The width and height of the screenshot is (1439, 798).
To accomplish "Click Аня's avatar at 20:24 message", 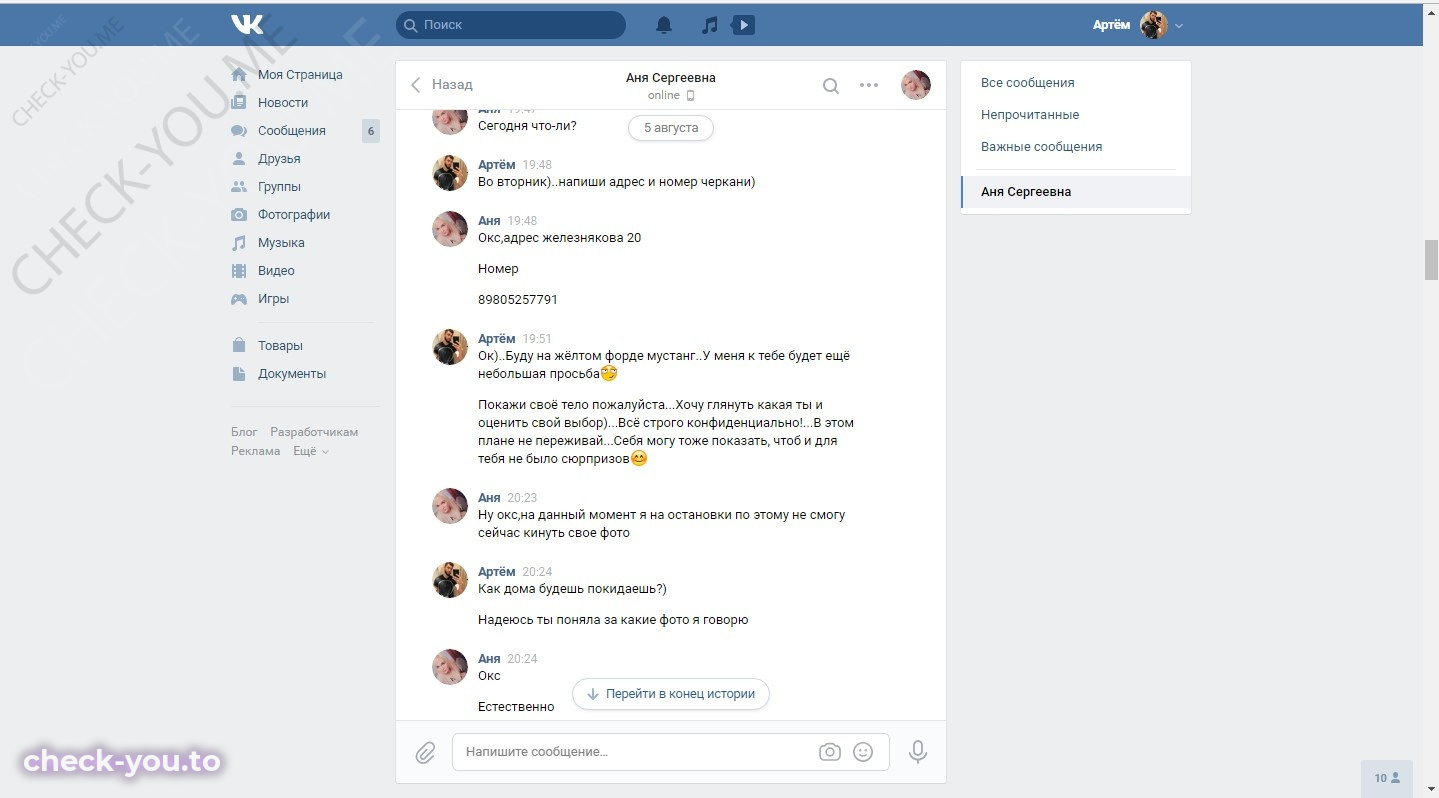I will (450, 666).
